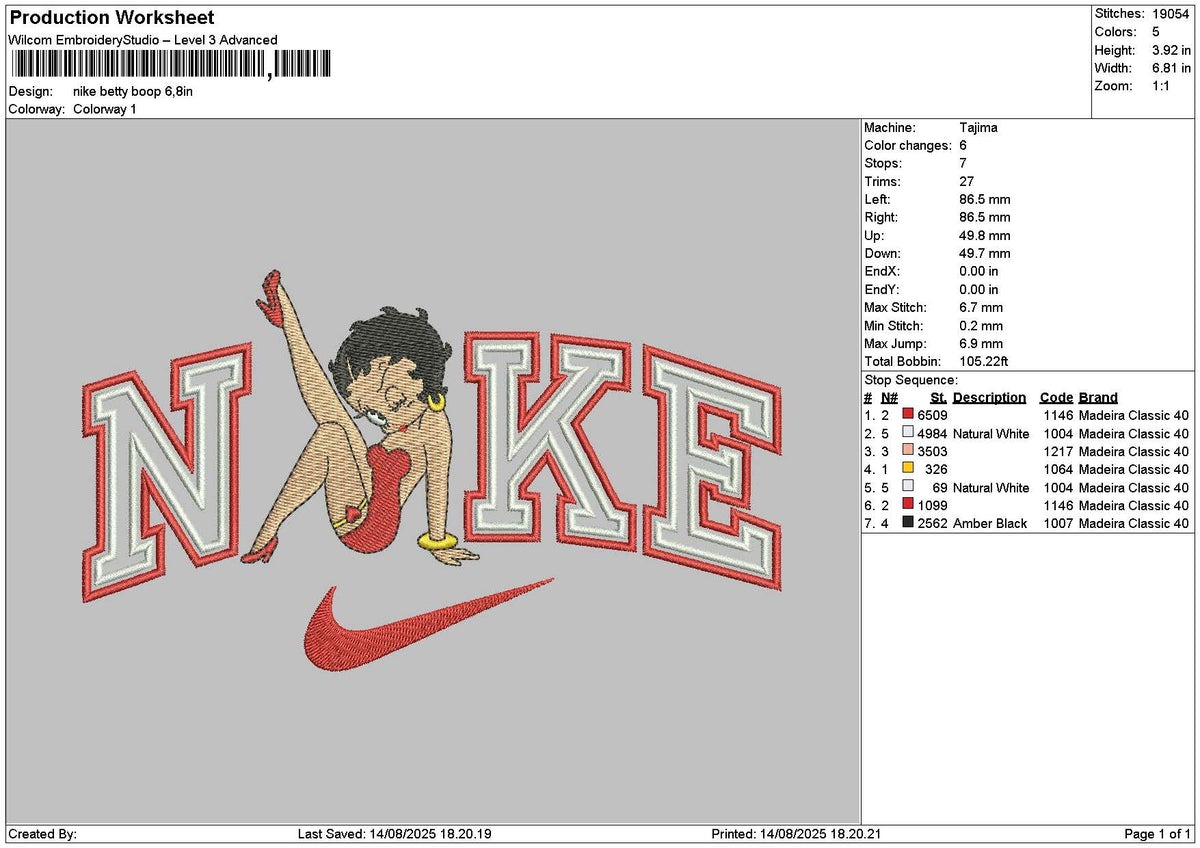Click the Min Stitch value '0.2 mm'

coord(981,325)
